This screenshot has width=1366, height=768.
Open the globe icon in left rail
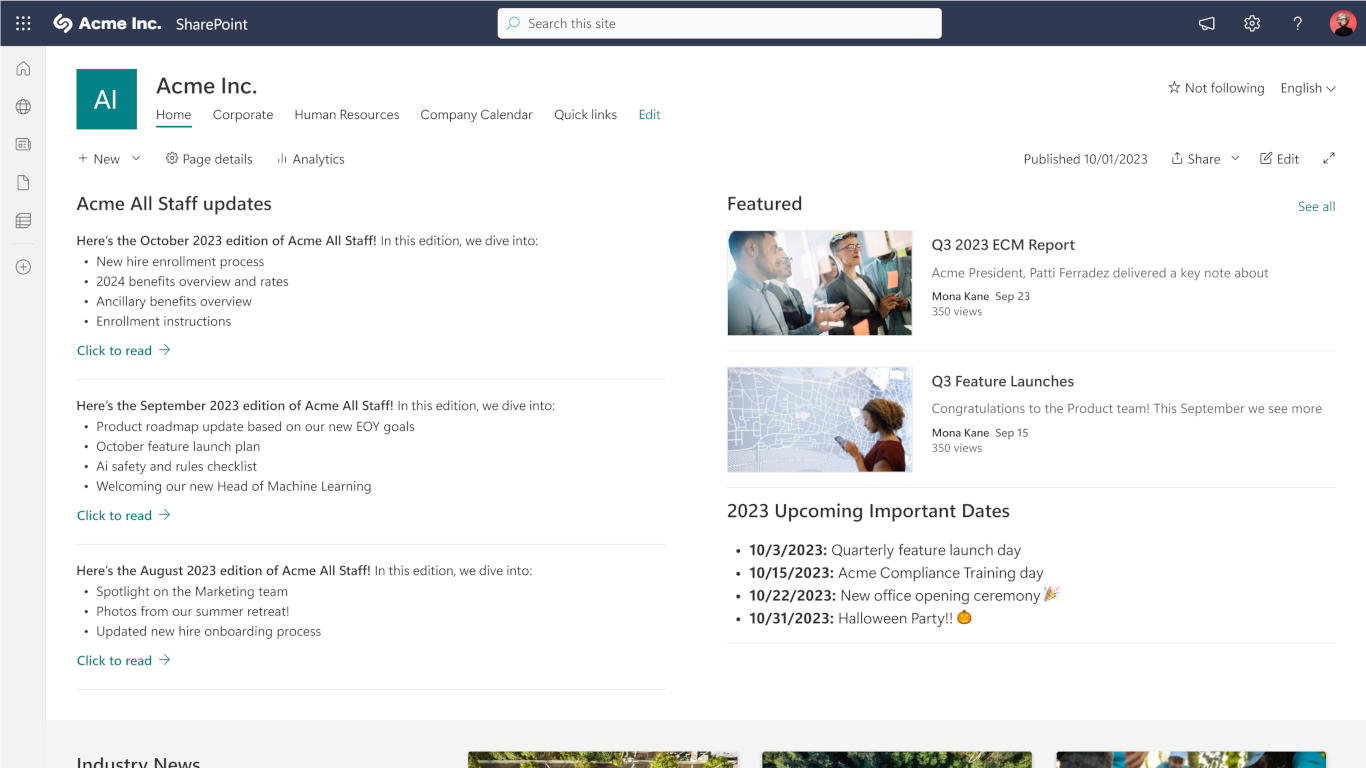click(23, 107)
